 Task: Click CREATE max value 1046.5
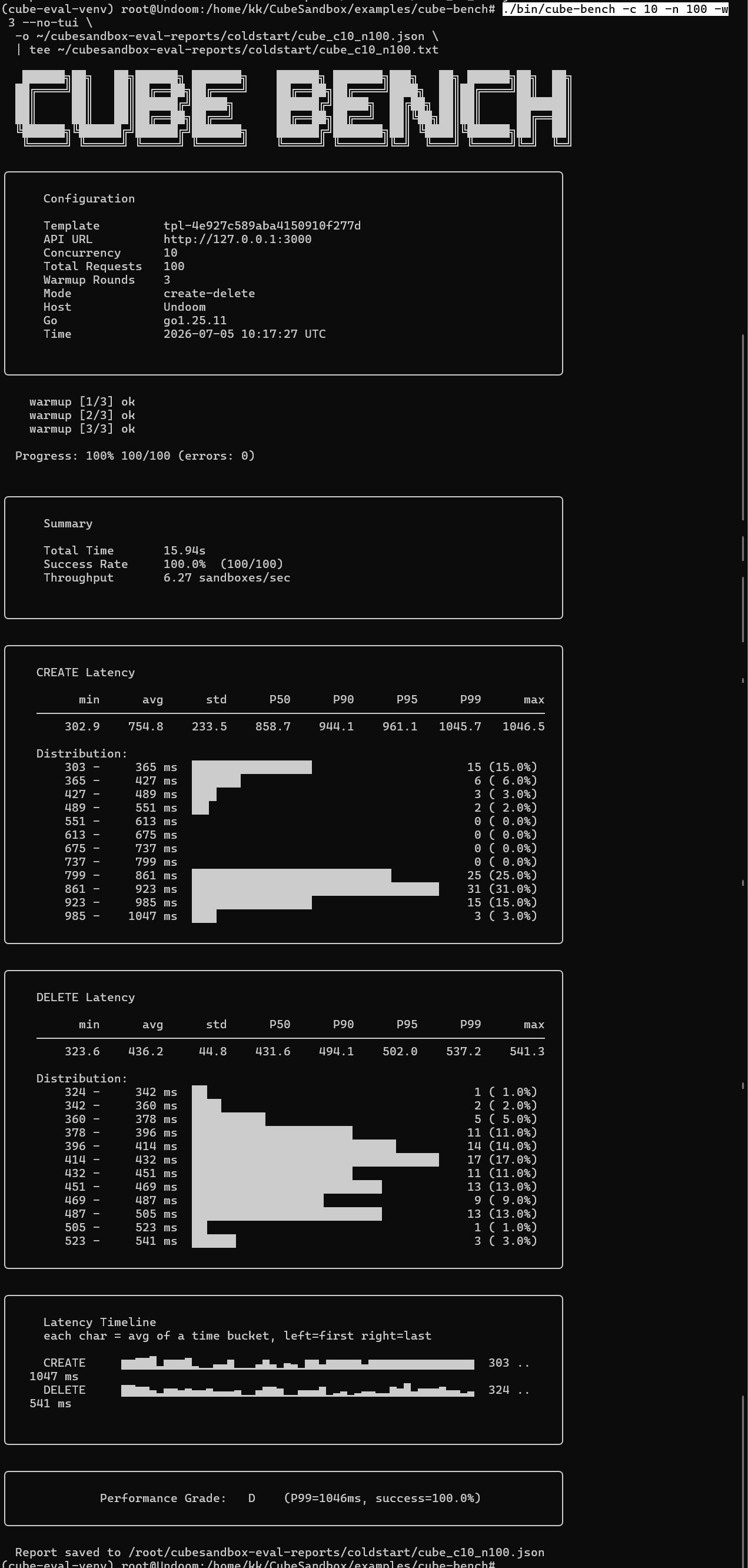523,726
